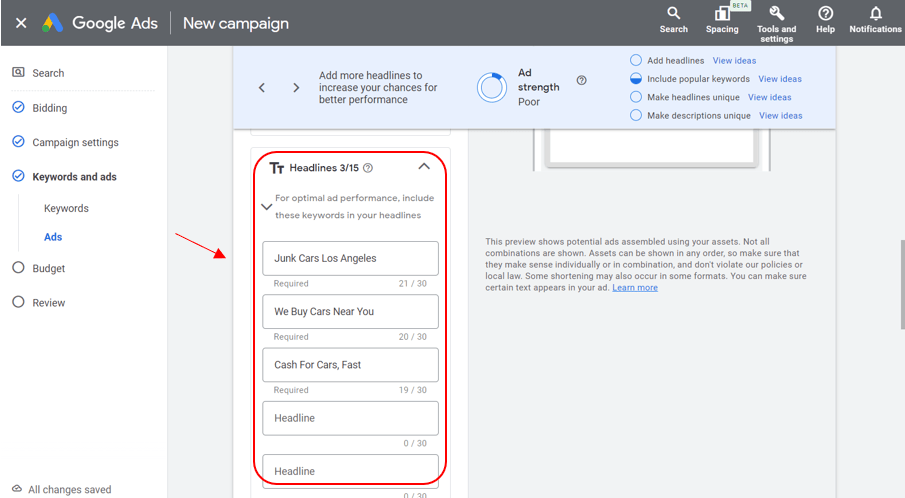Screen dimensions: 905x498
Task: Click Include popular keywords status circle
Action: [635, 78]
